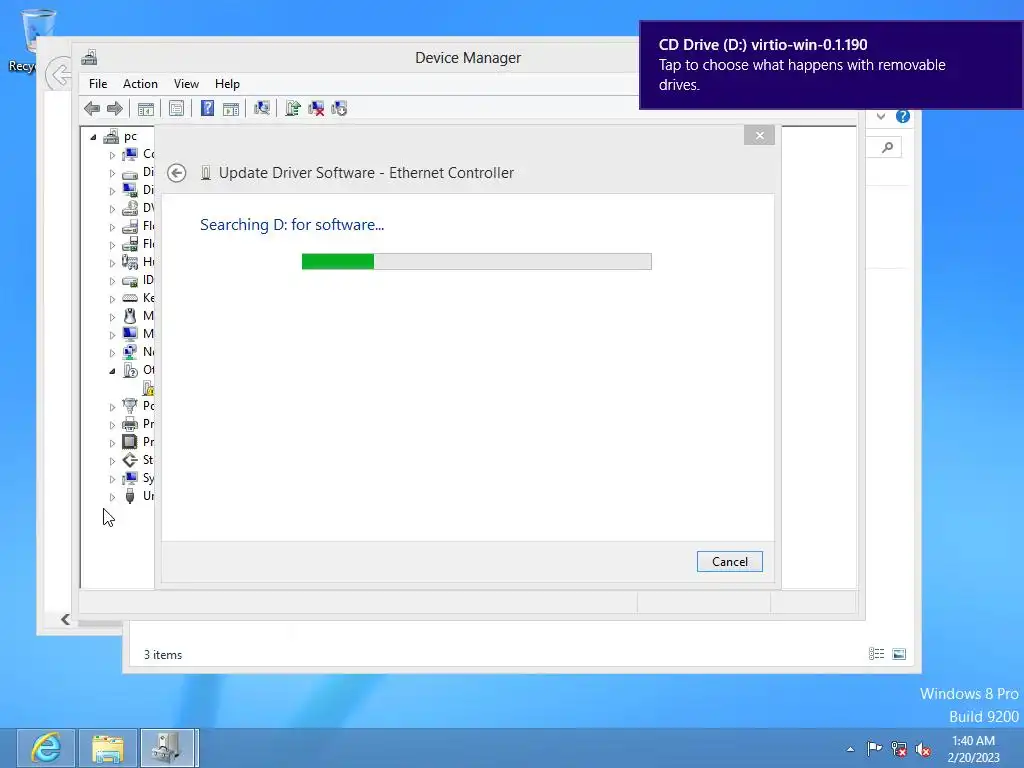
Task: Select the Mice mouse-shaped icon in tree
Action: [130, 316]
